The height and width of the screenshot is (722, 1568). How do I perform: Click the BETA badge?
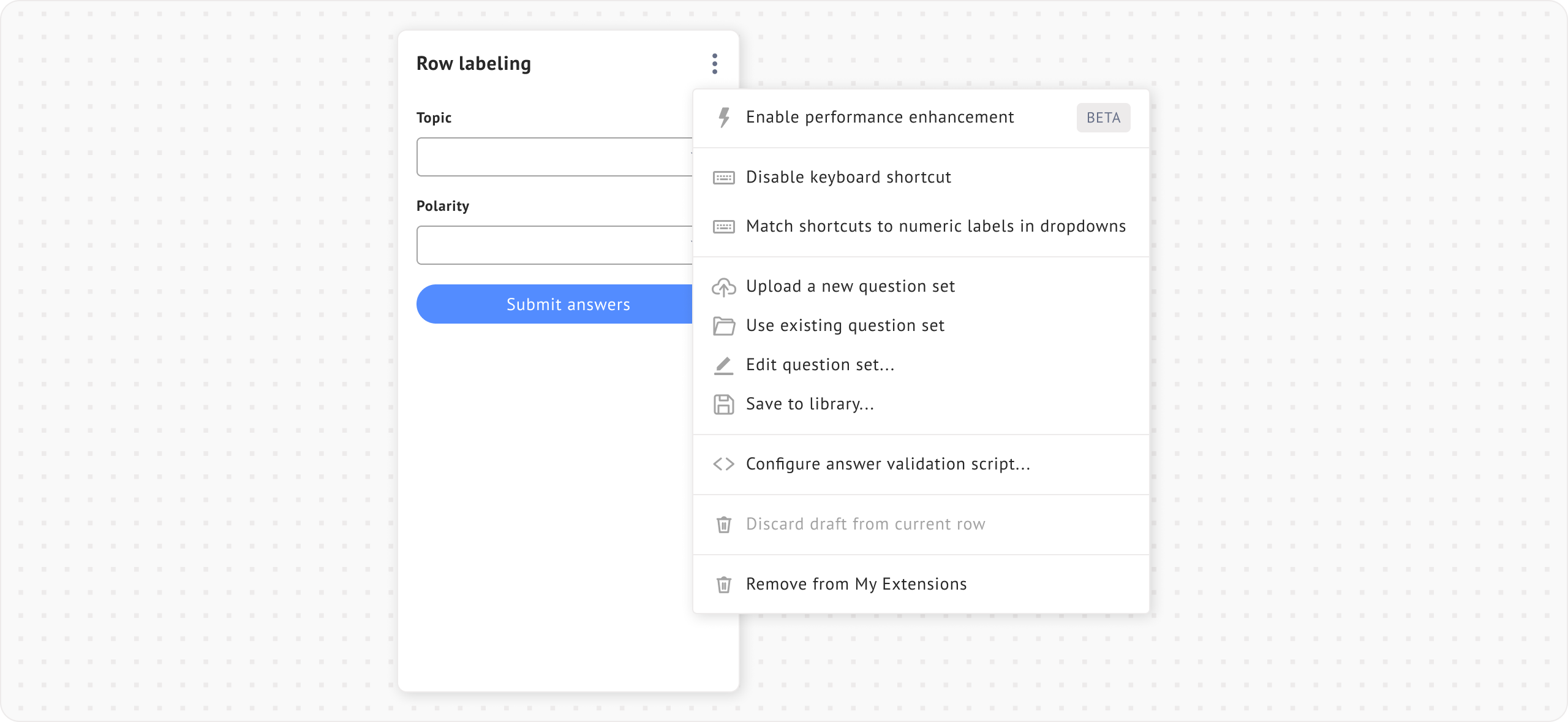[x=1103, y=118]
